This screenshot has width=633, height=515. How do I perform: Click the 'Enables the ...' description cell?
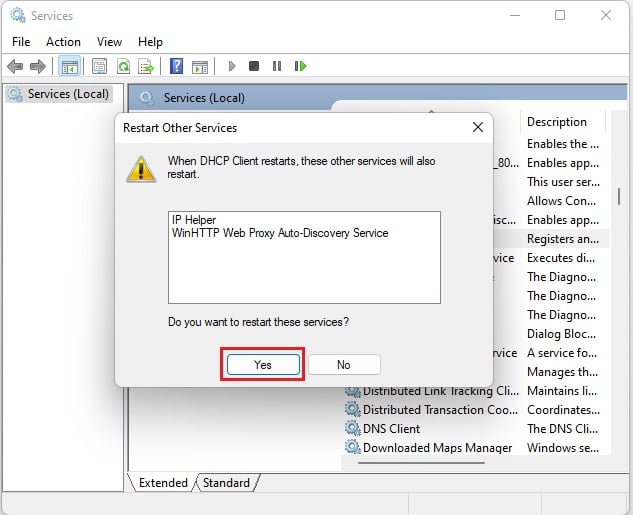pyautogui.click(x=563, y=144)
